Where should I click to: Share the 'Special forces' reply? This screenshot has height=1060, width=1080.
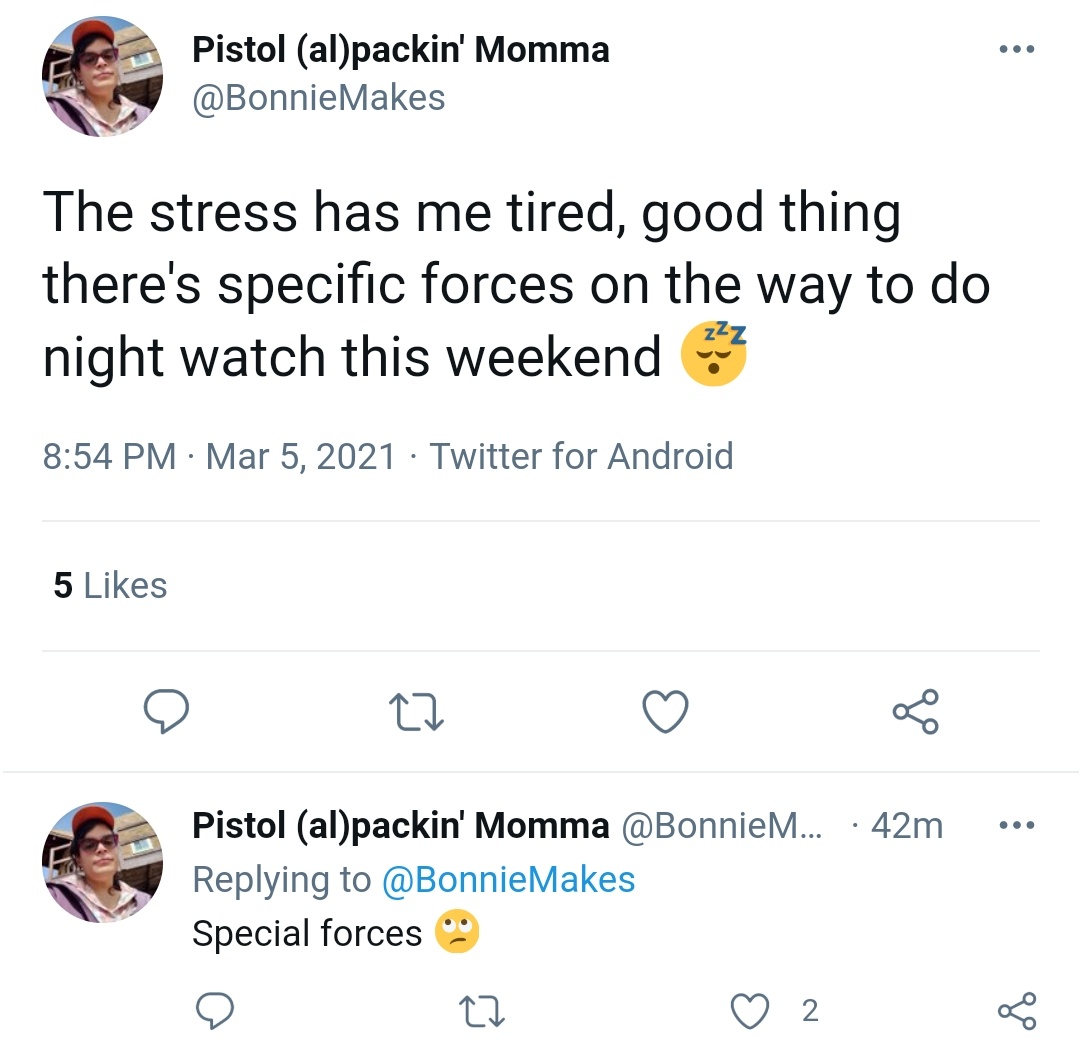[1017, 1010]
